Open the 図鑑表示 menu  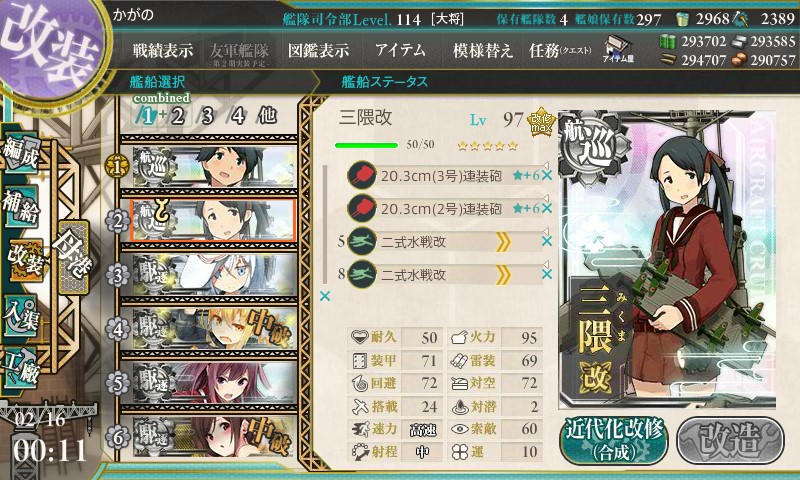pos(318,50)
